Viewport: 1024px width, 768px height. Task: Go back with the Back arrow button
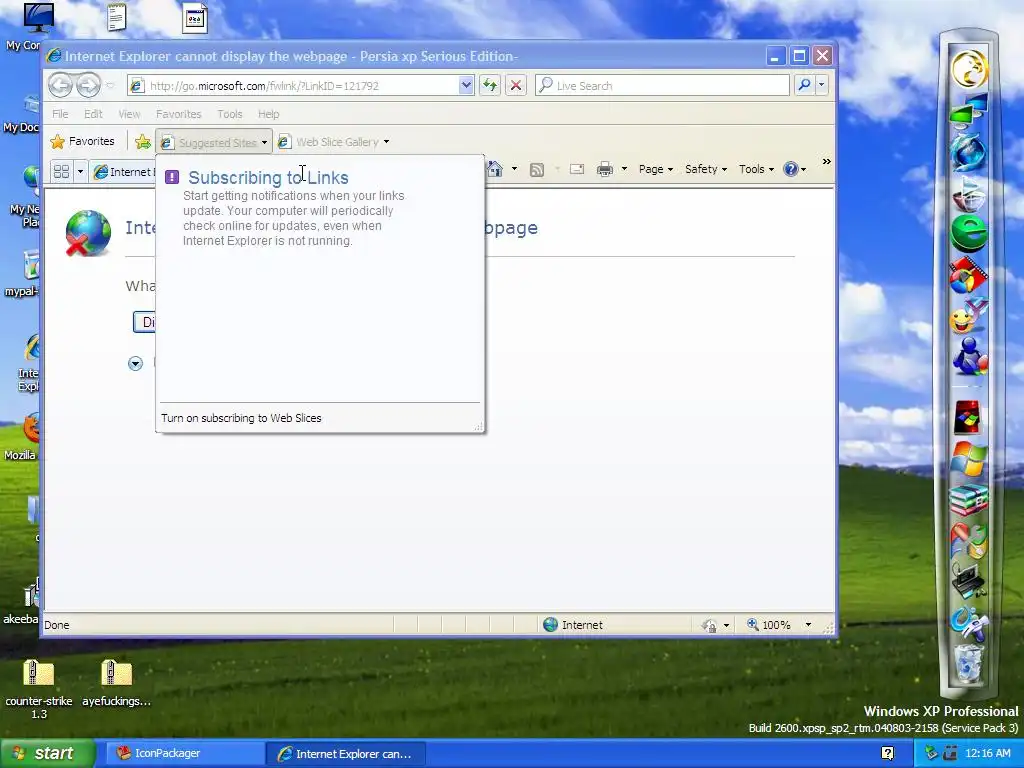tap(60, 85)
